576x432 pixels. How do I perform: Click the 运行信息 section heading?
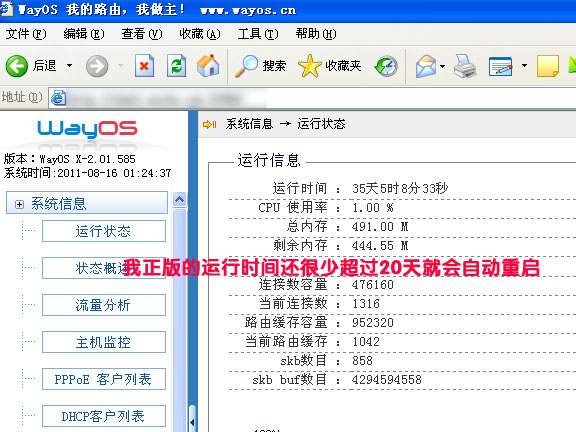[x=269, y=161]
